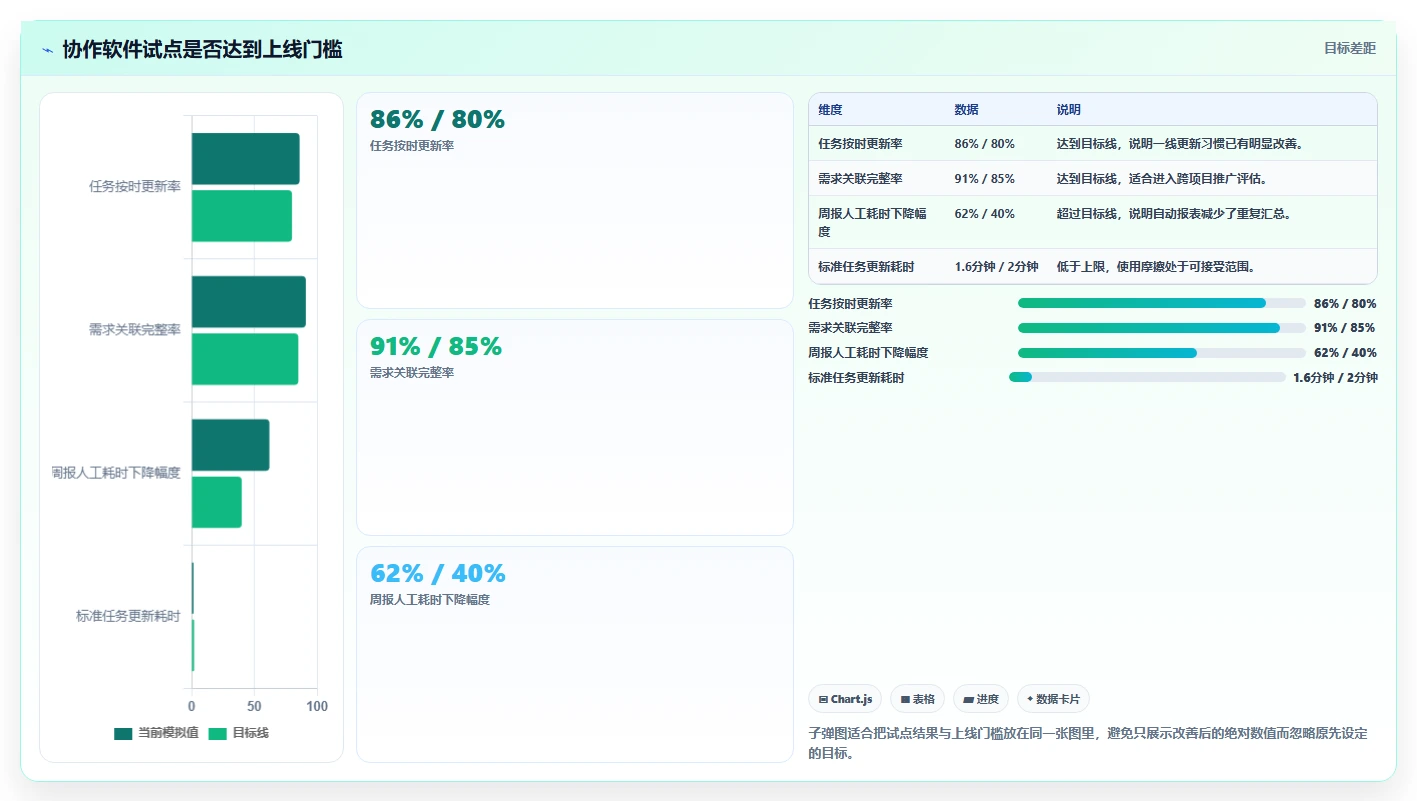This screenshot has width=1417, height=801.
Task: Click the 周报人工耗时下降幅度 progress bar
Action: tap(1162, 352)
